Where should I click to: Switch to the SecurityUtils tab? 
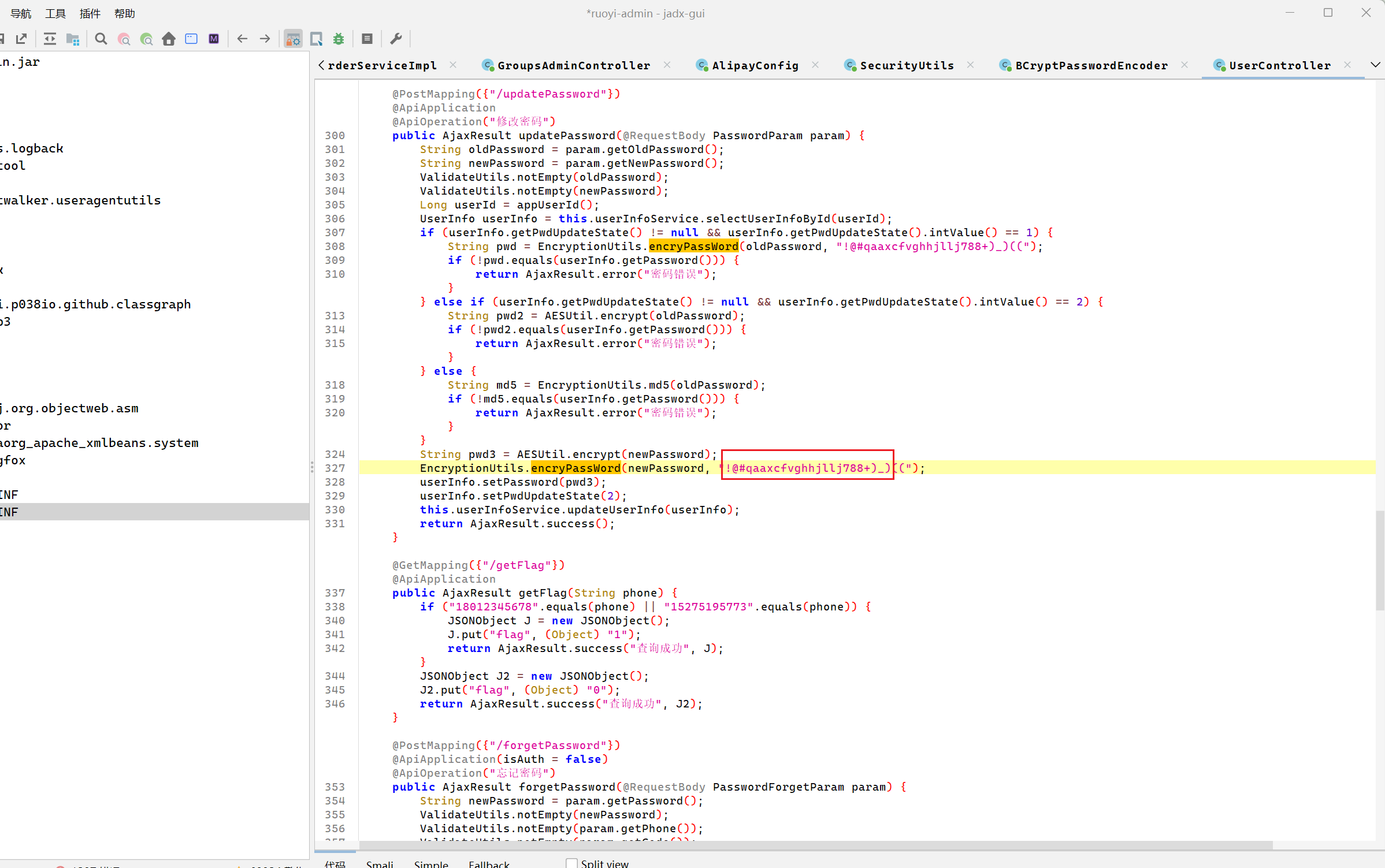[906, 65]
